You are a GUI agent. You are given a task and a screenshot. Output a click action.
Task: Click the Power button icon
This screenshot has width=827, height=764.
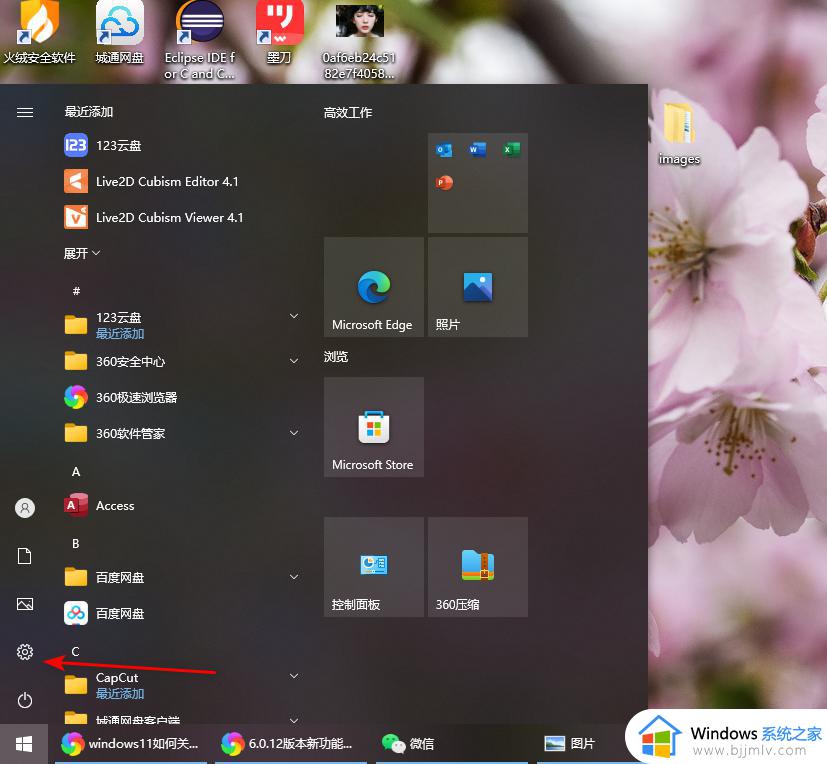25,700
